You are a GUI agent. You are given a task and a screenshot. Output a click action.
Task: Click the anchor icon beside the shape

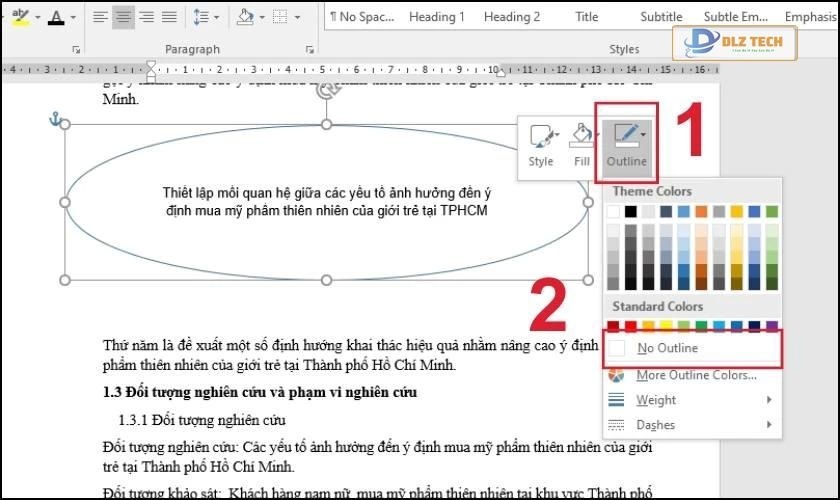pos(55,120)
